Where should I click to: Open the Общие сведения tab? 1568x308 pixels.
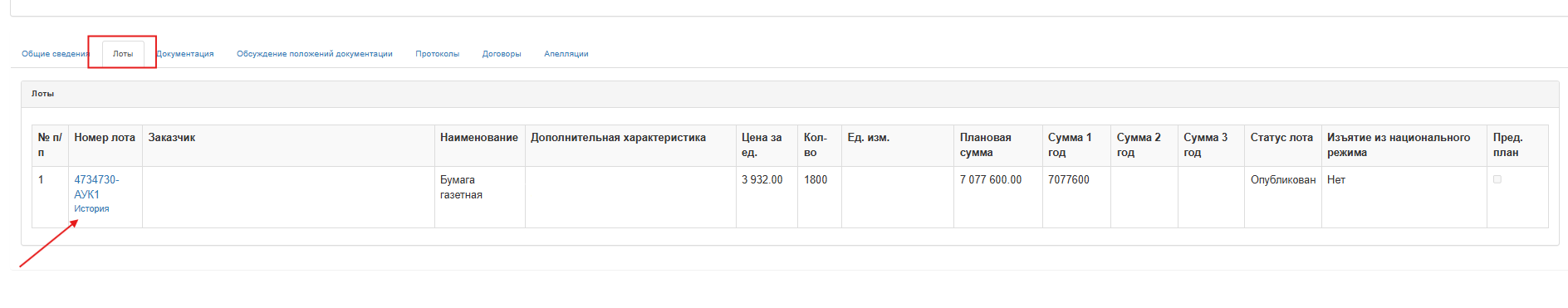pyautogui.click(x=56, y=54)
